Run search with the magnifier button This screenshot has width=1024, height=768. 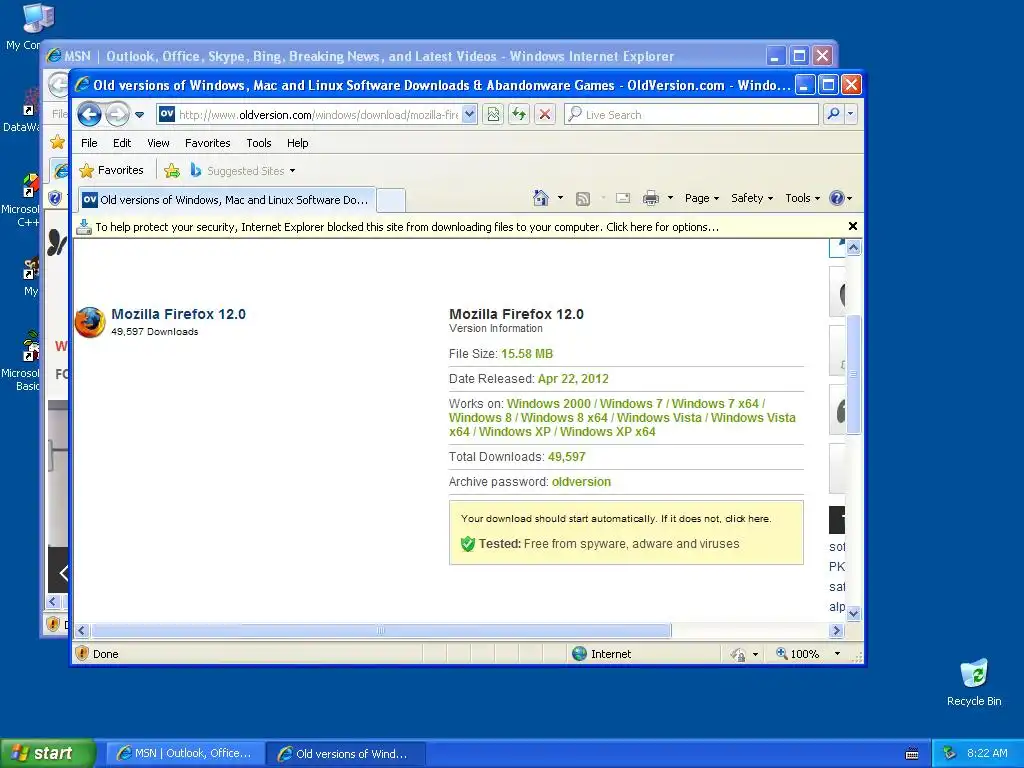[833, 114]
